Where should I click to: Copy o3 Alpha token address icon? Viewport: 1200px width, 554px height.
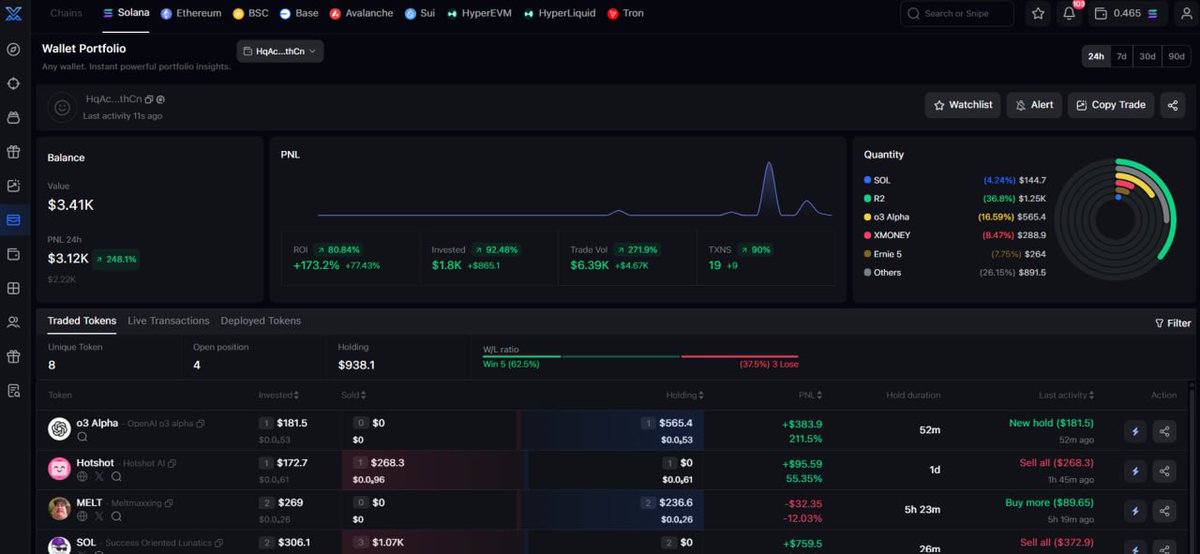[200, 424]
